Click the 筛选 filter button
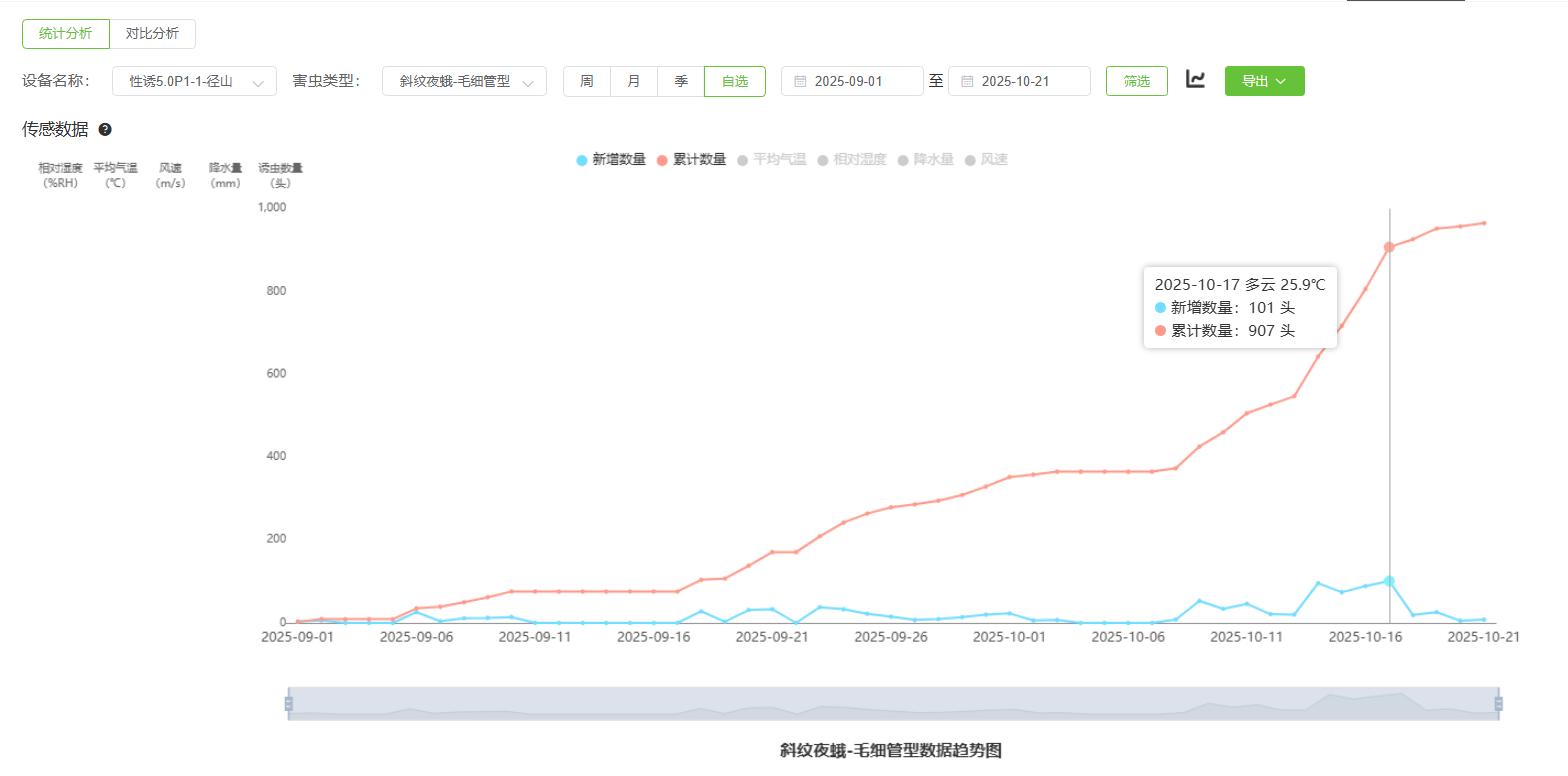 (x=1136, y=81)
